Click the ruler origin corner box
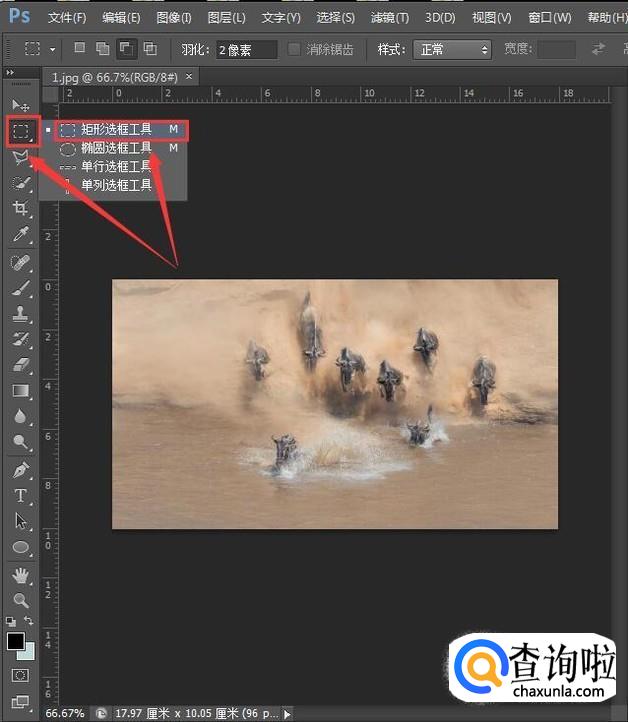The image size is (628, 722). coord(50,94)
